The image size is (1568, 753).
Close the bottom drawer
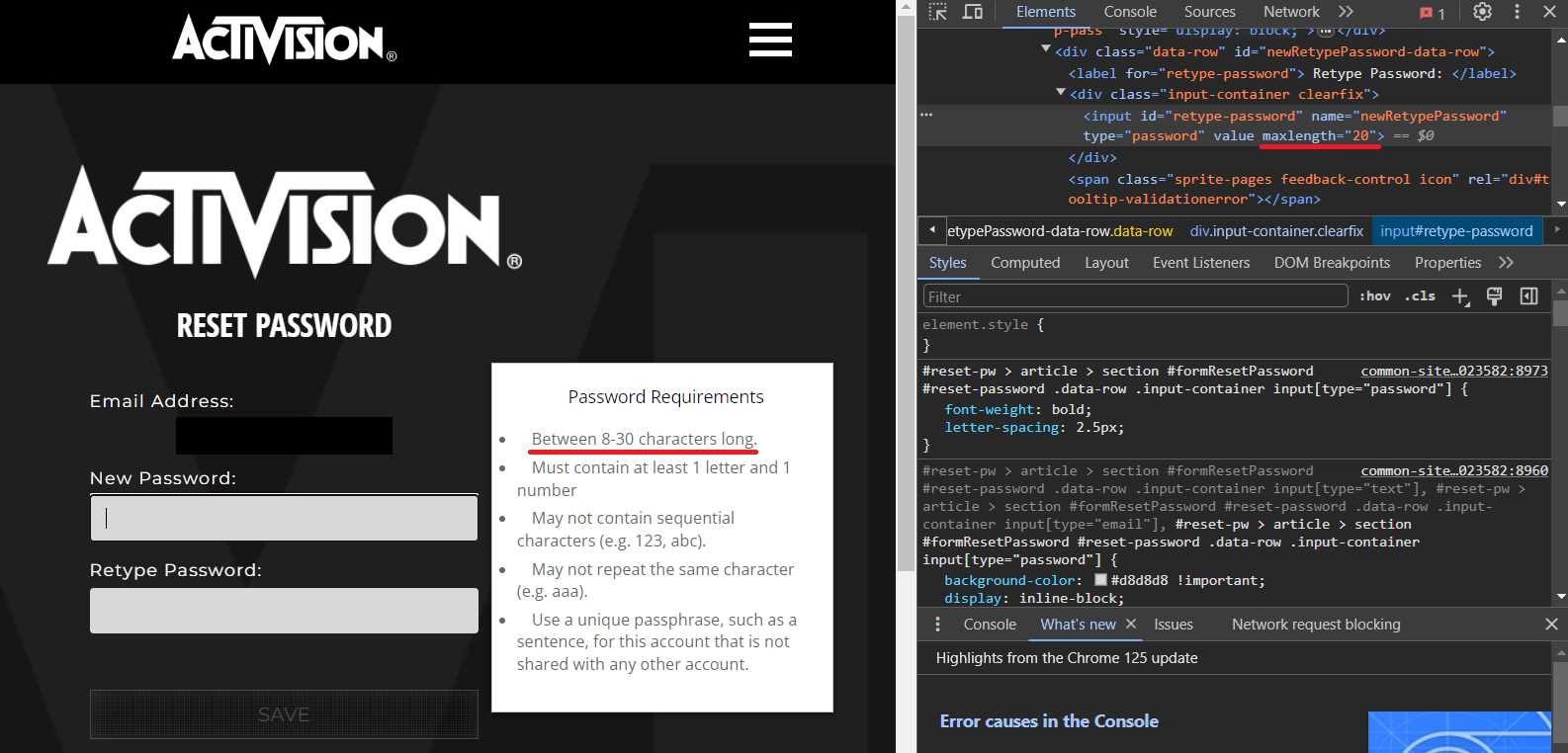[1551, 625]
